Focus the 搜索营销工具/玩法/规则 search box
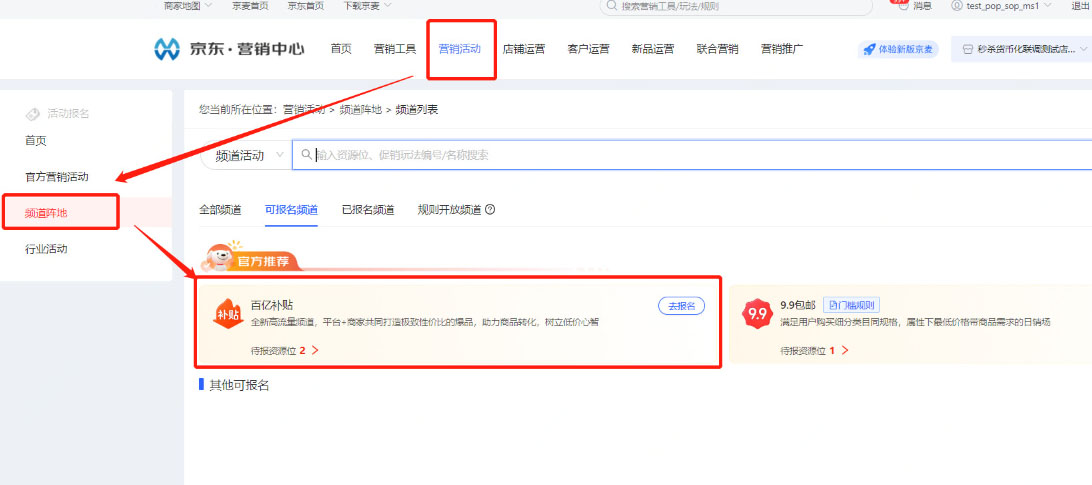Image resolution: width=1092 pixels, height=485 pixels. click(736, 6)
